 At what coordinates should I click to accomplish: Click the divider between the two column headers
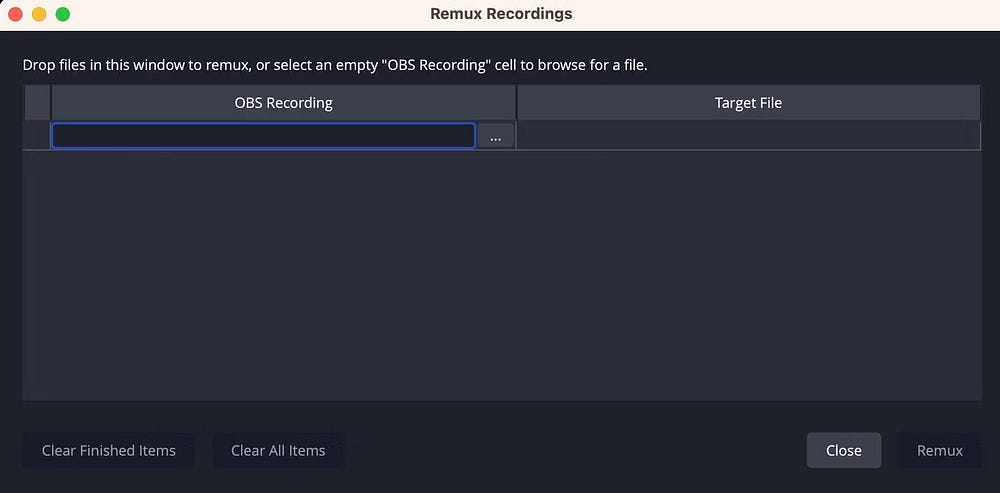[516, 103]
